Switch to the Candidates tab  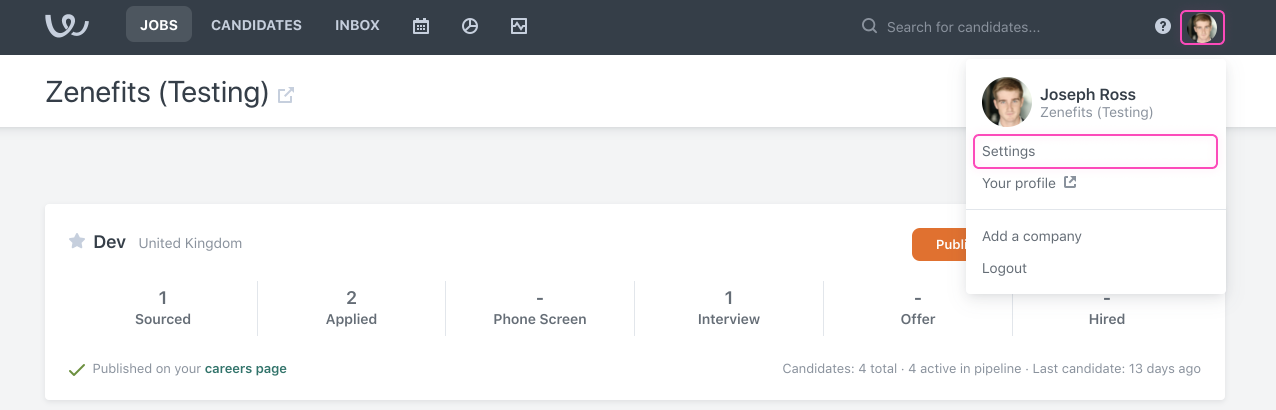pyautogui.click(x=256, y=26)
